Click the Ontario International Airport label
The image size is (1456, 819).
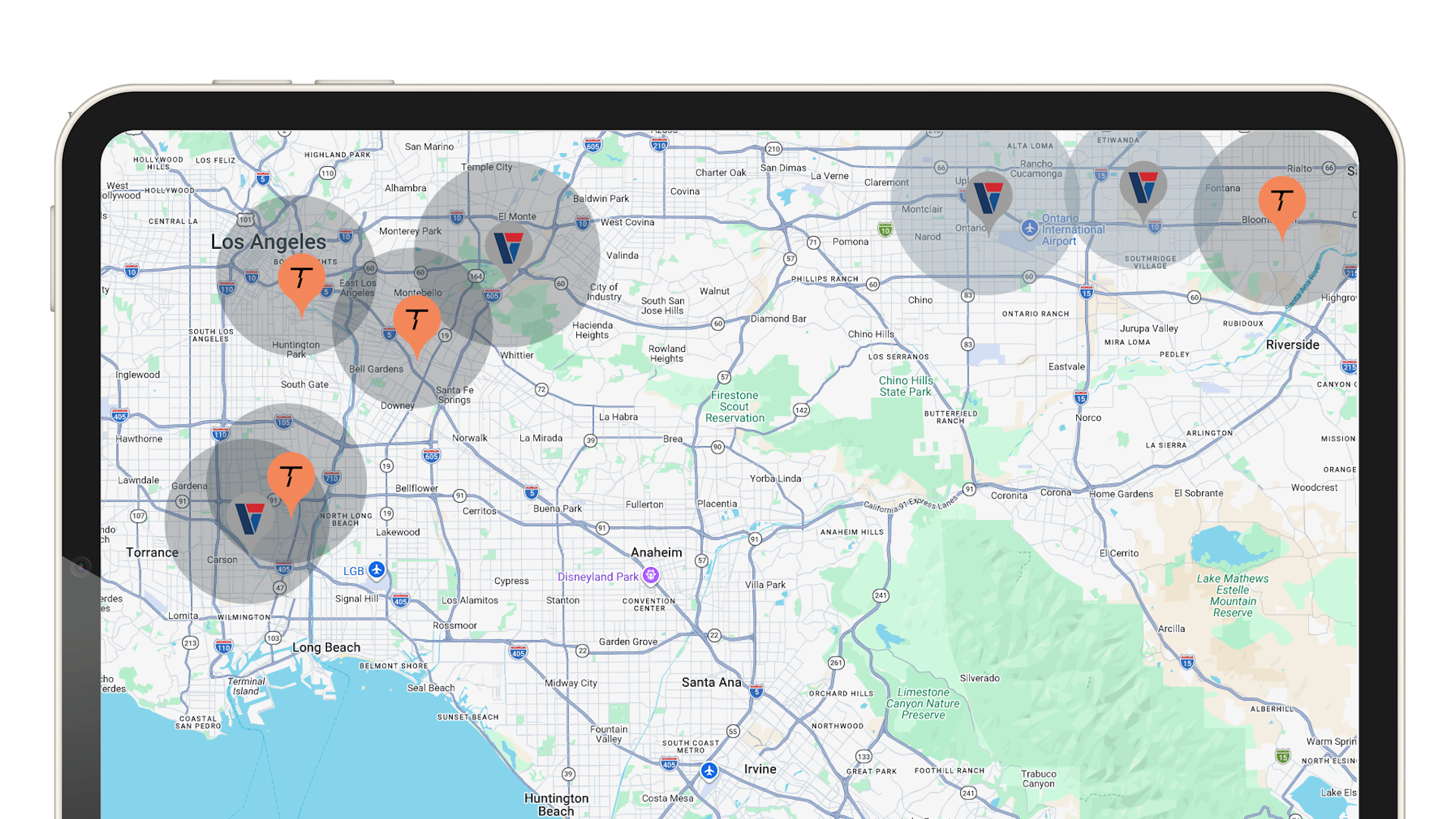pos(1072,230)
